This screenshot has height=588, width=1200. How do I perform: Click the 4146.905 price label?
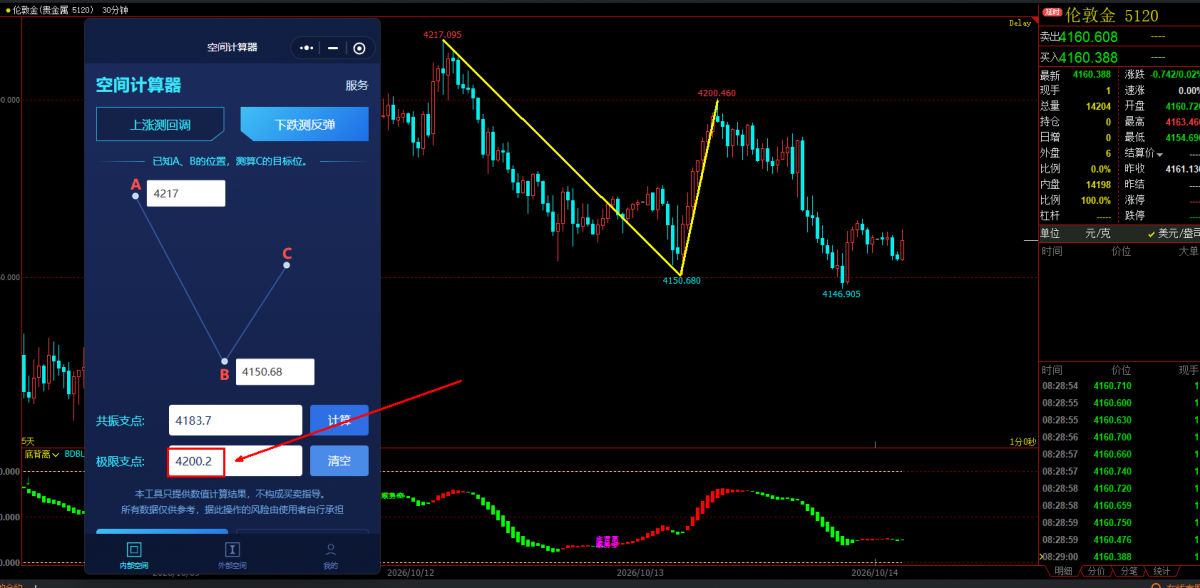pyautogui.click(x=841, y=294)
